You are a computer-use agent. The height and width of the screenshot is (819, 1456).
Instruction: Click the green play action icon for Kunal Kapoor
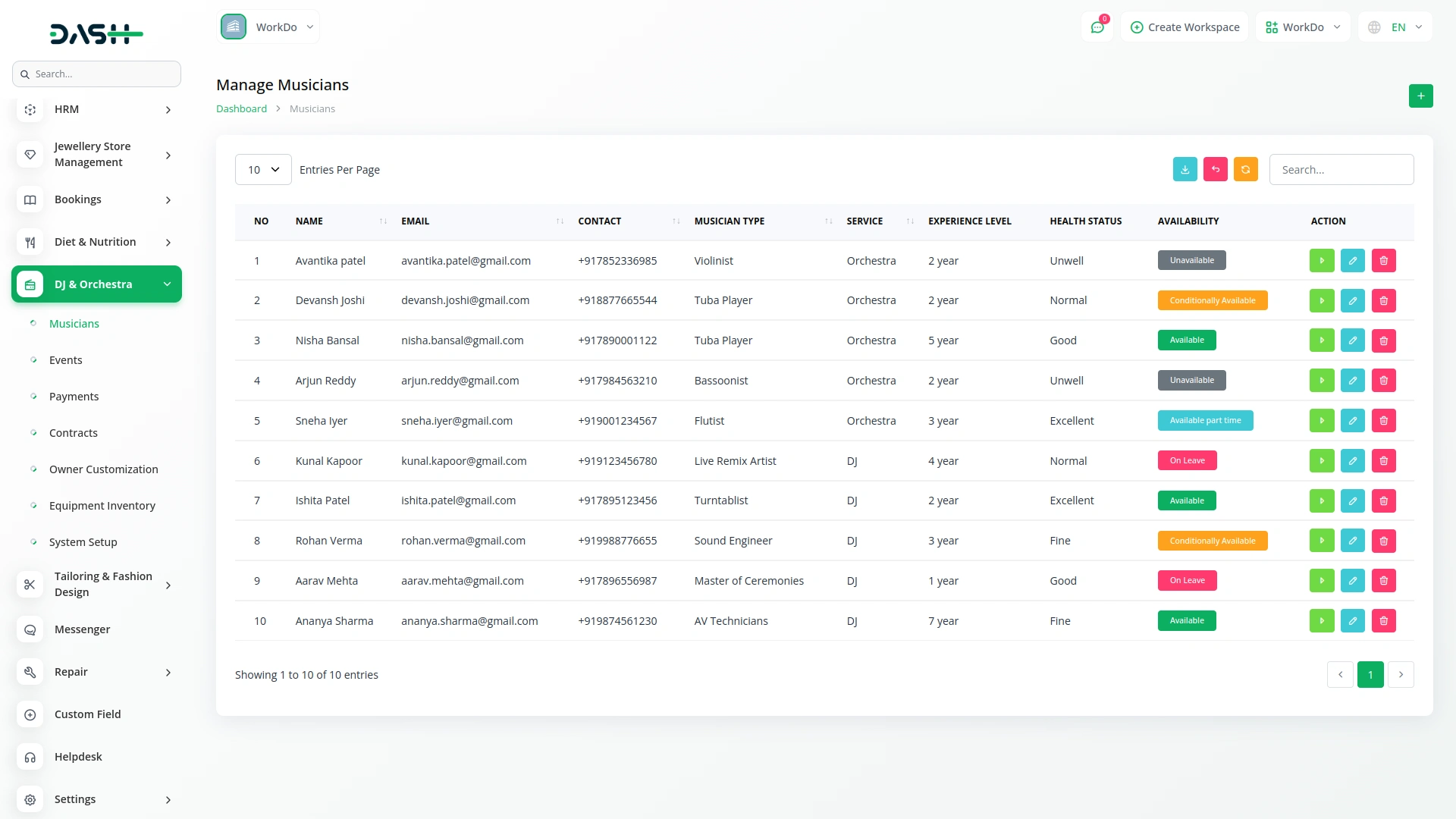click(x=1321, y=461)
